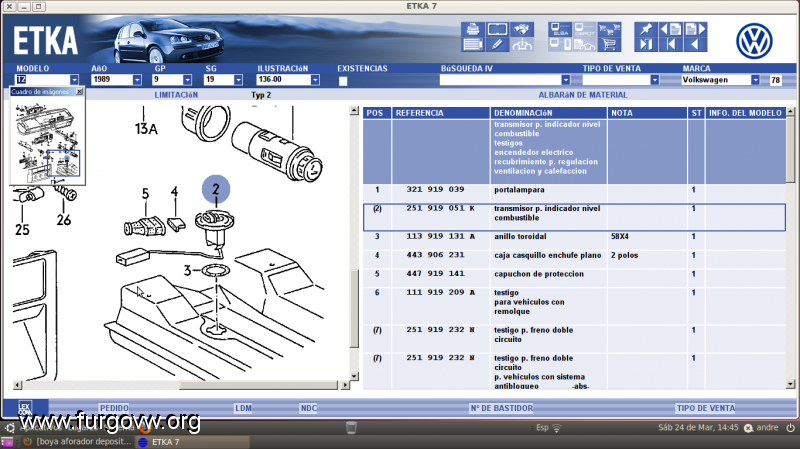Open the Año dropdown showing 1989
The height and width of the screenshot is (449, 800).
click(x=137, y=80)
